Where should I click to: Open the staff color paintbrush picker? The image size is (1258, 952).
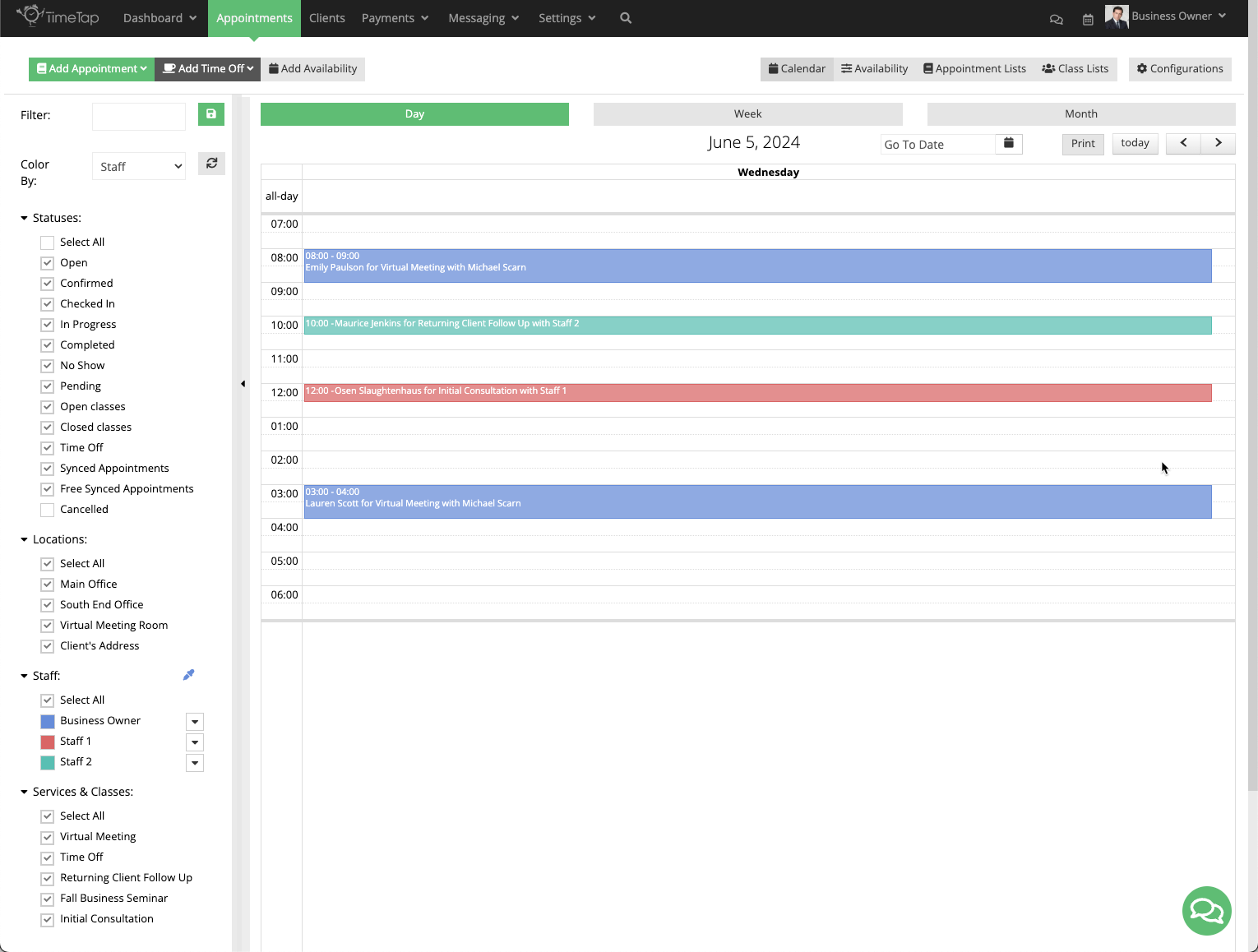pyautogui.click(x=188, y=674)
